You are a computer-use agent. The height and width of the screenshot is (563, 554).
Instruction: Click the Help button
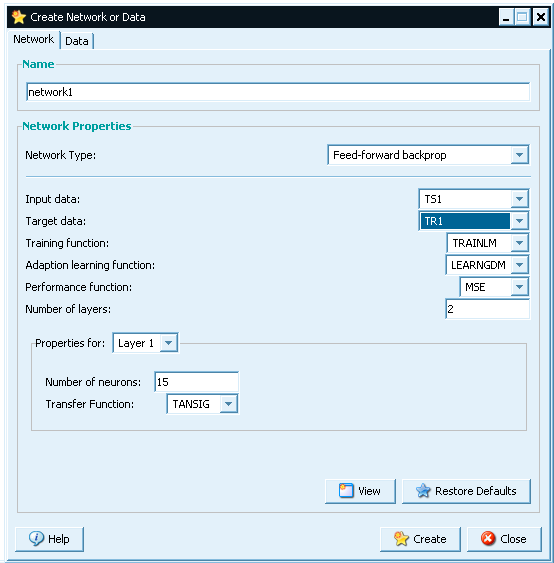[49, 539]
